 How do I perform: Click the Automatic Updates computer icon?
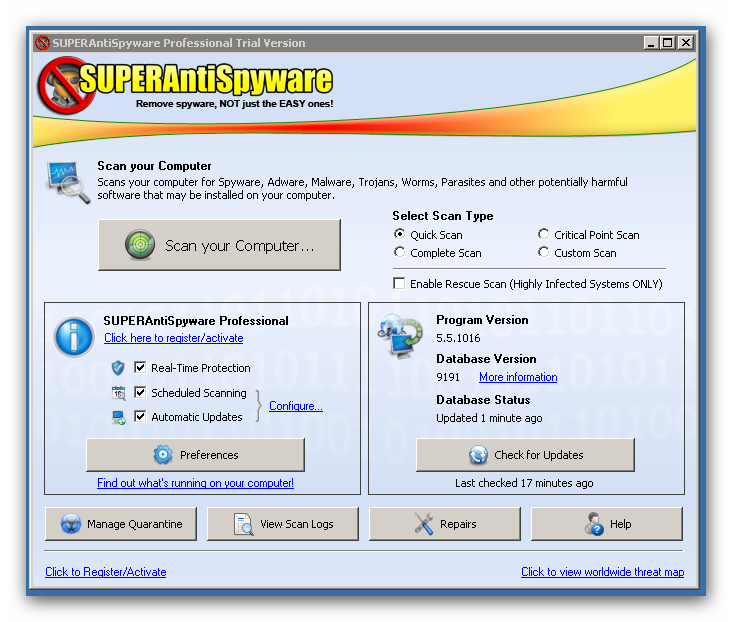pyautogui.click(x=119, y=417)
